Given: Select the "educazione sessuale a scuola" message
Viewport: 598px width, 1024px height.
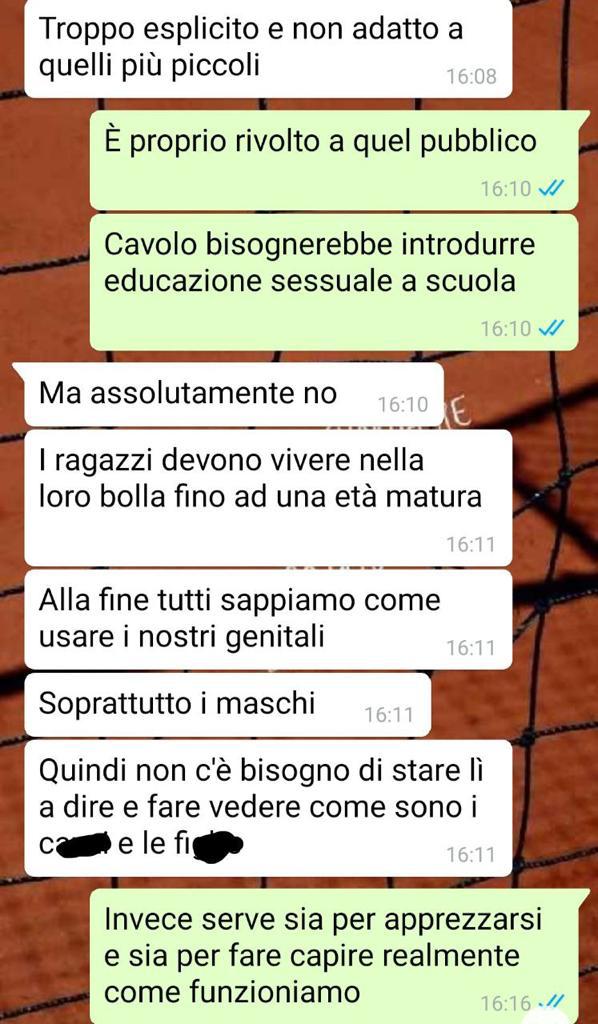Looking at the screenshot, I should point(334,281).
